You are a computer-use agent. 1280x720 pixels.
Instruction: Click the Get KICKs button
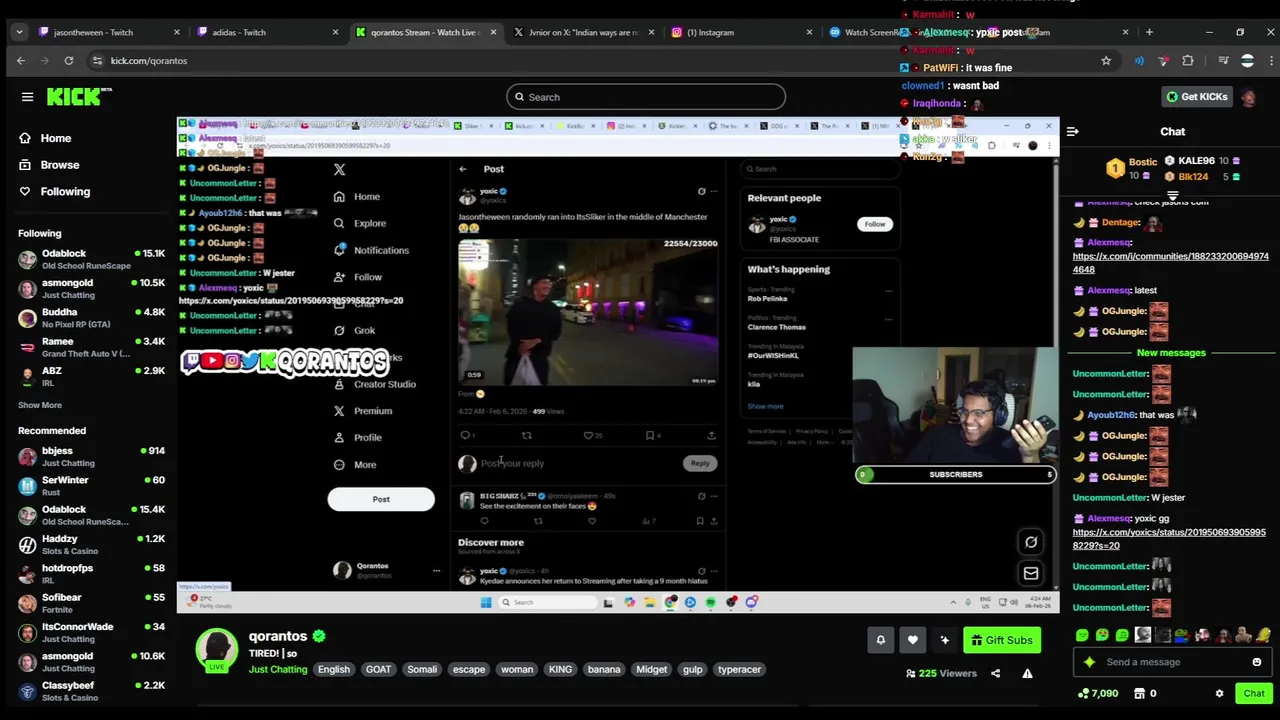coord(1196,97)
